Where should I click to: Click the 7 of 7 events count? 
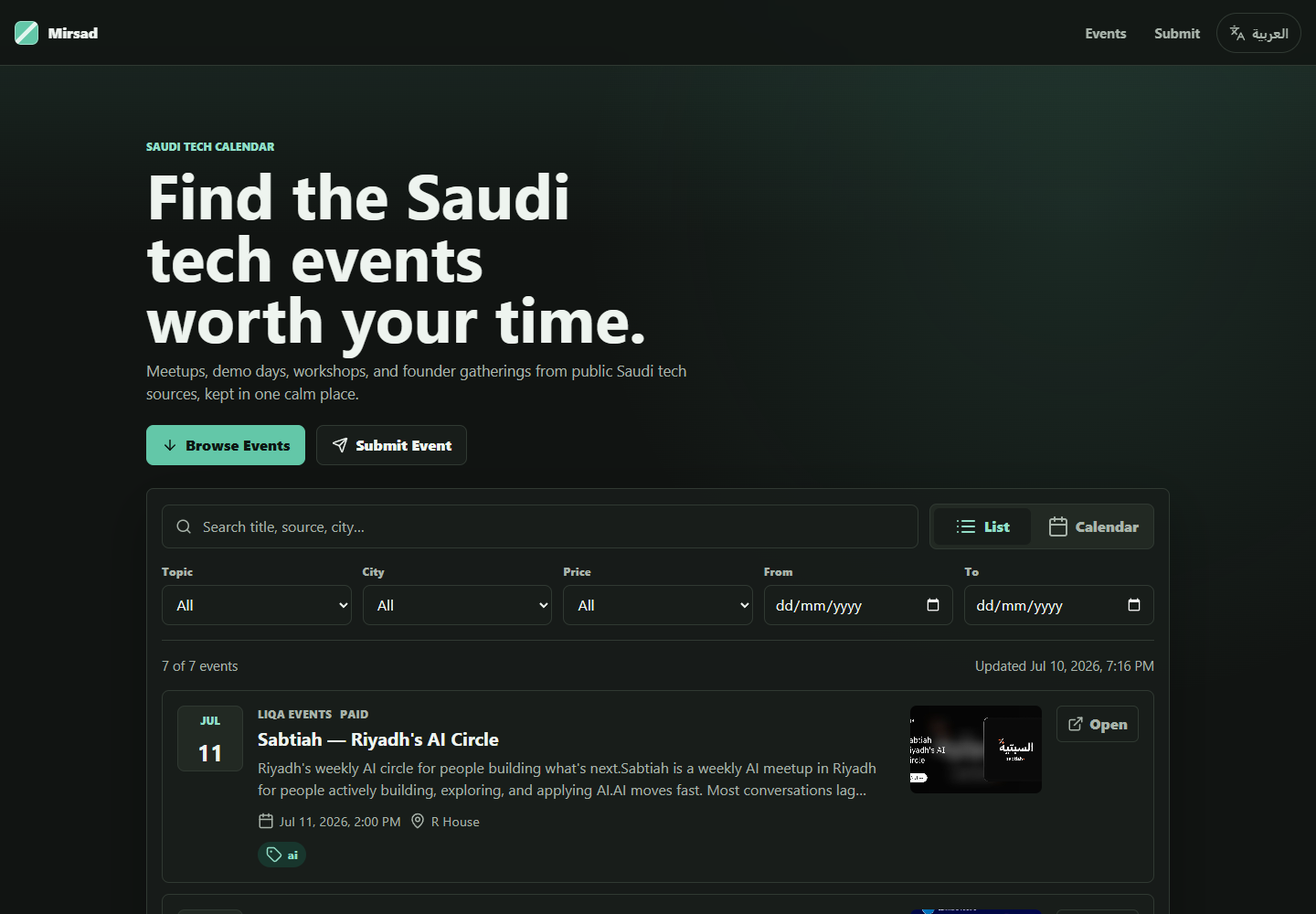200,666
